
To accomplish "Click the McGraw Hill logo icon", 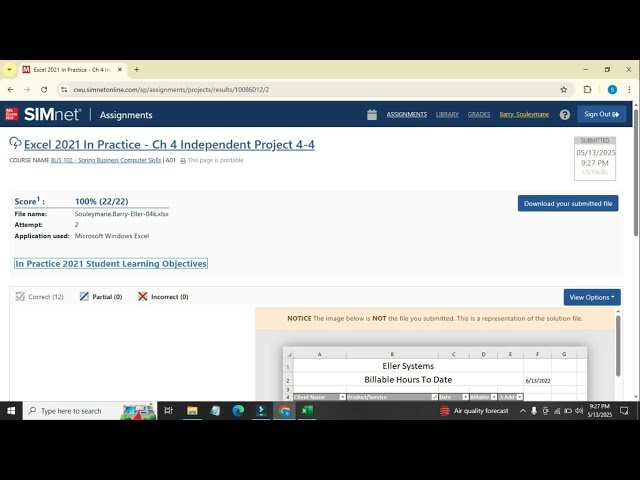I will click(x=11, y=114).
